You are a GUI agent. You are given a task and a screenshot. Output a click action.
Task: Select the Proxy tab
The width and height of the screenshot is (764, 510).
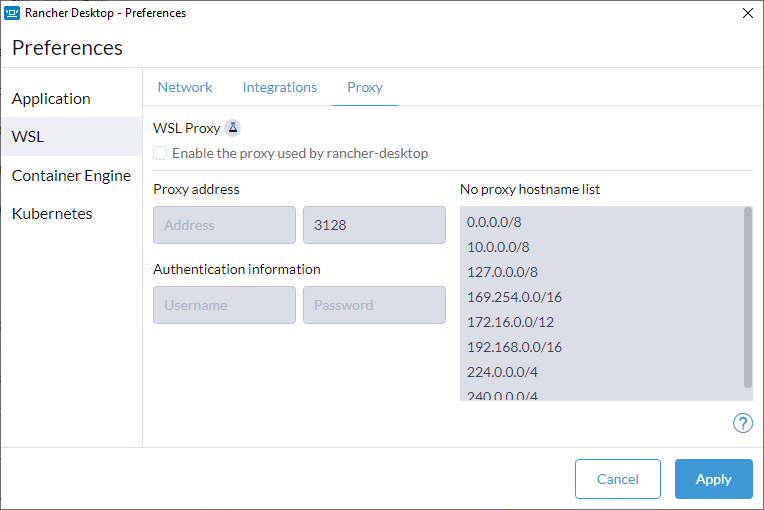click(365, 87)
